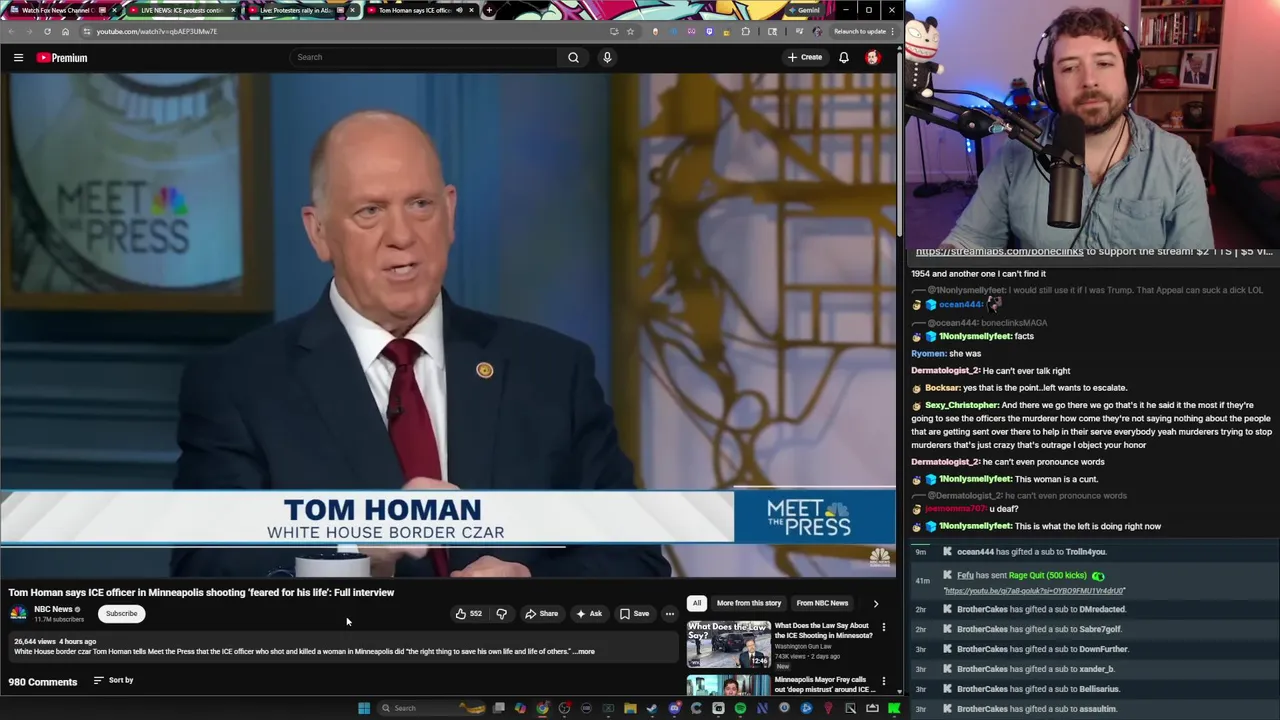The image size is (1280, 720).
Task: Reload the page with the refresh icon
Action: (47, 31)
